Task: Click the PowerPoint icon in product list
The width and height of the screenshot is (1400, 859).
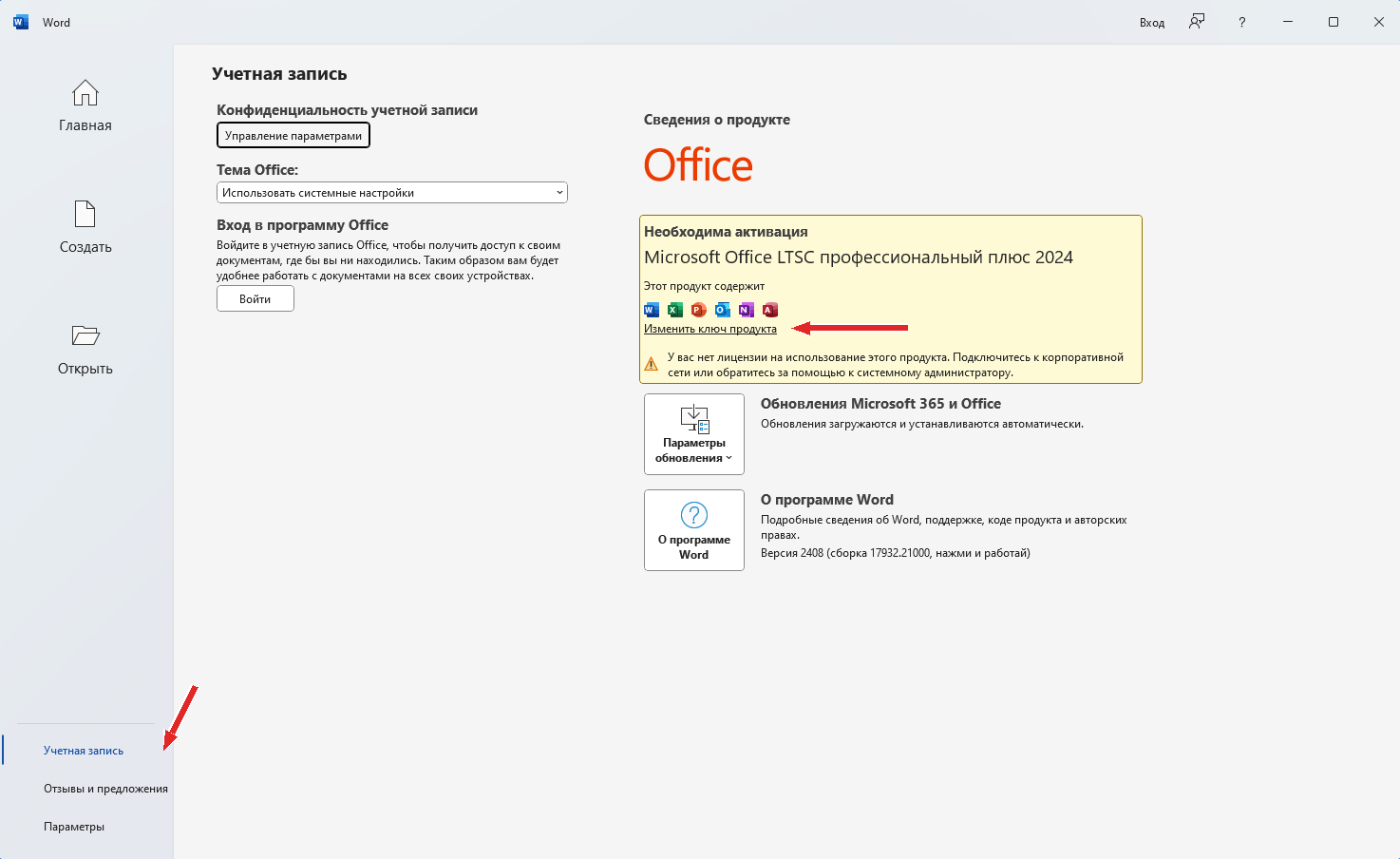Action: pos(699,310)
